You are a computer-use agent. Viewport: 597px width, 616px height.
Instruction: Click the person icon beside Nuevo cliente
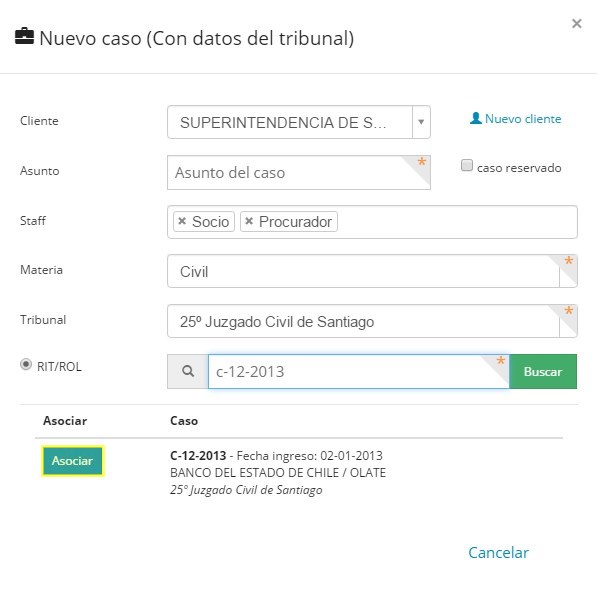[476, 118]
